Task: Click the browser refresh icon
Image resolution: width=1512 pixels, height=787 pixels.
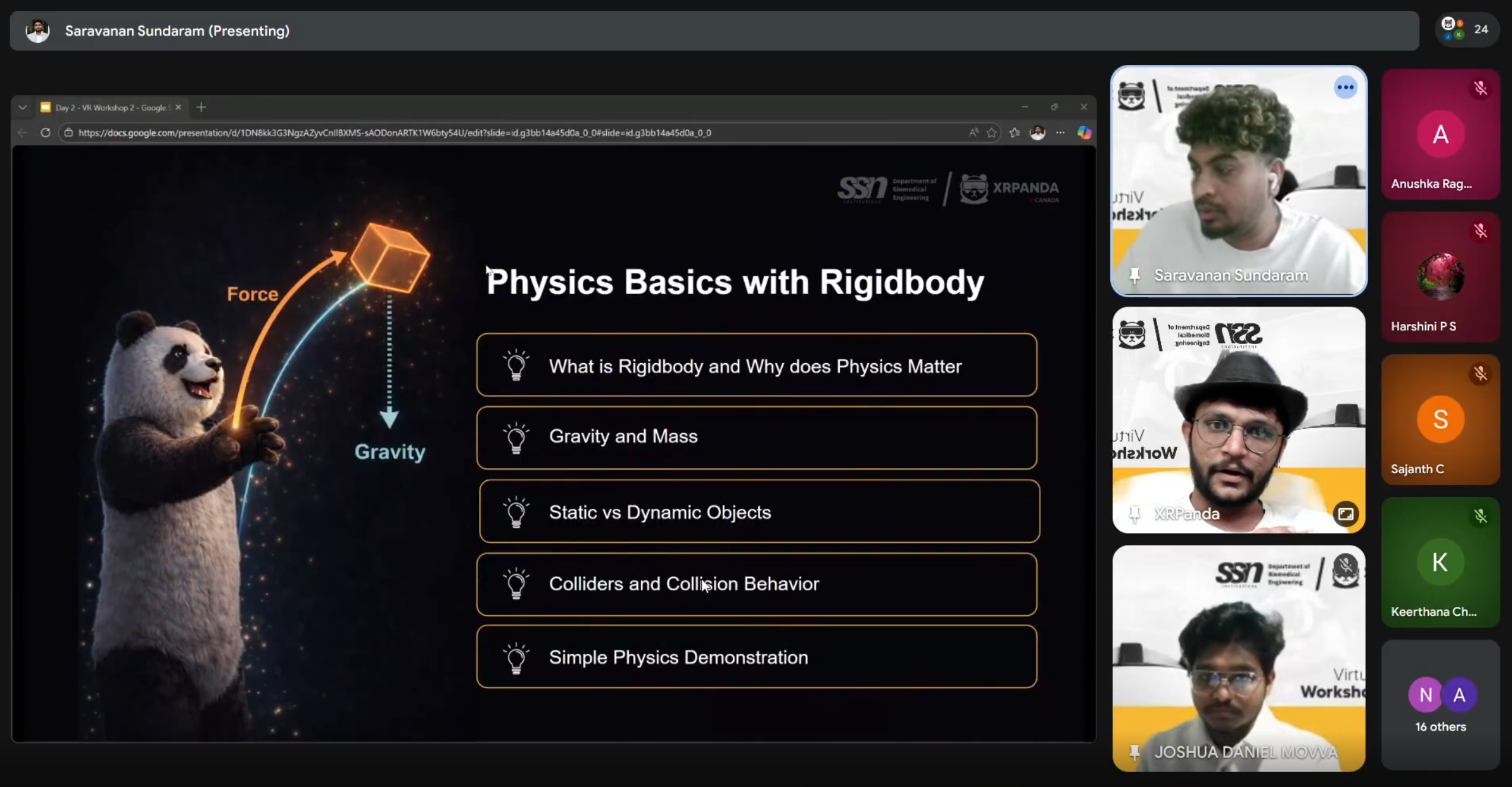Action: [x=45, y=133]
